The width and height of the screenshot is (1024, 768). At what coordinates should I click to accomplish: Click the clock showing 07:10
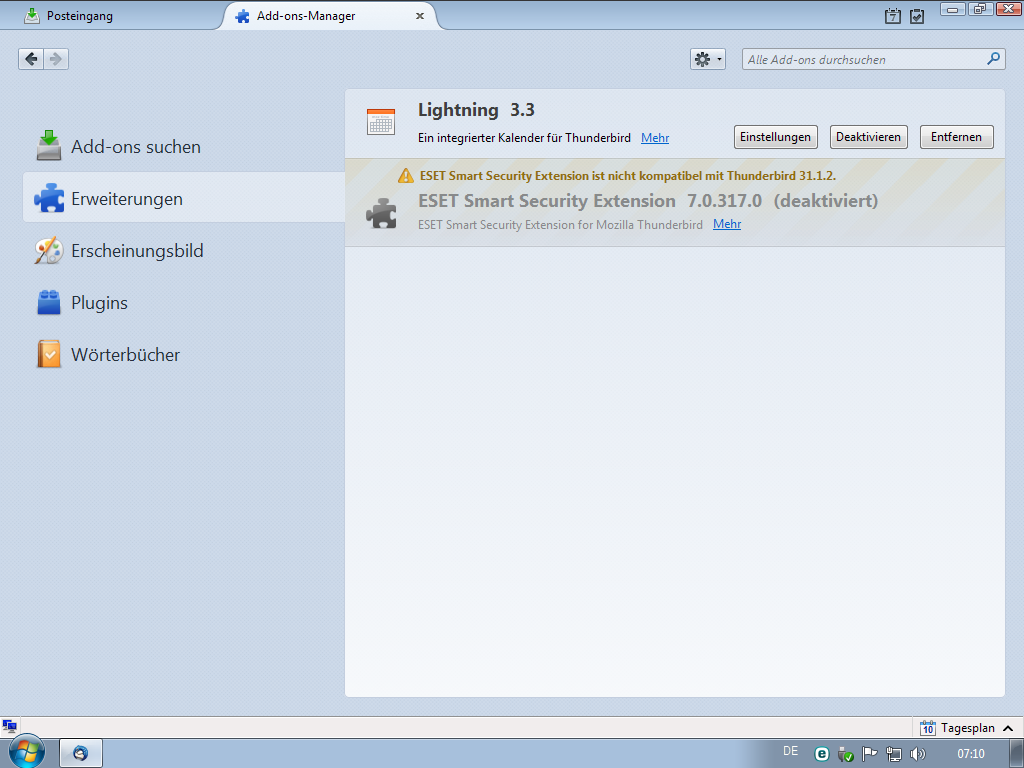(x=970, y=754)
